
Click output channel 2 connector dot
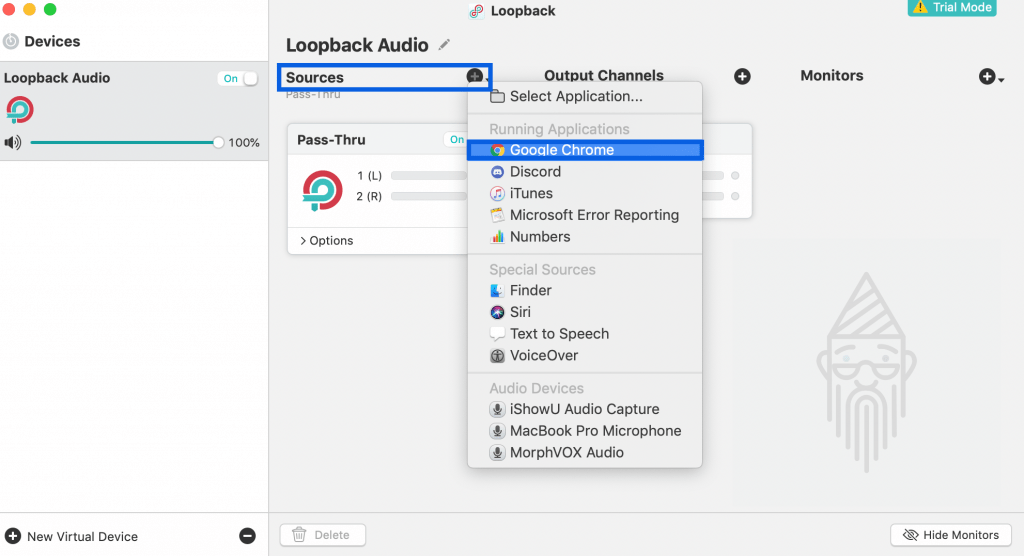735,196
